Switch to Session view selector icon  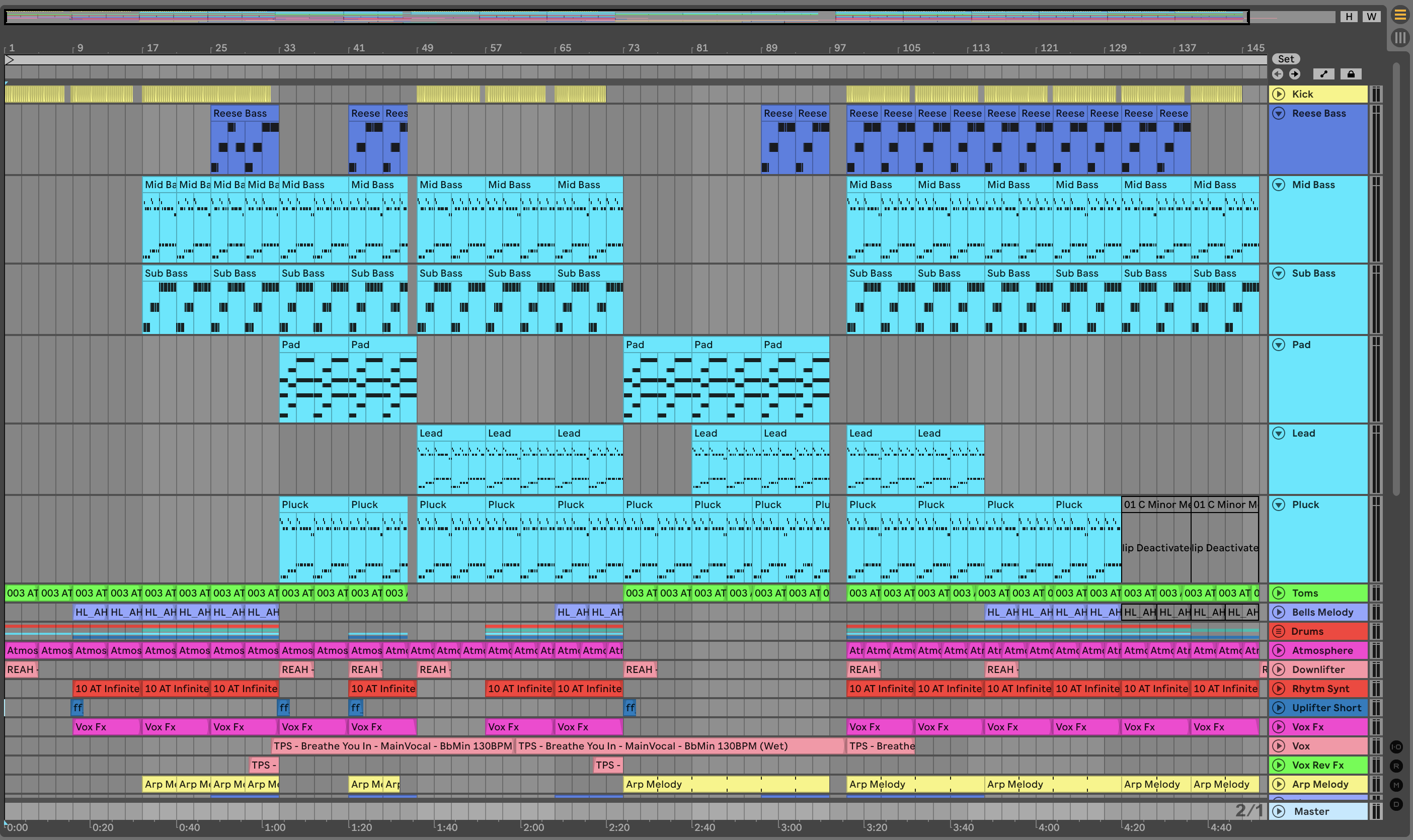(1399, 38)
